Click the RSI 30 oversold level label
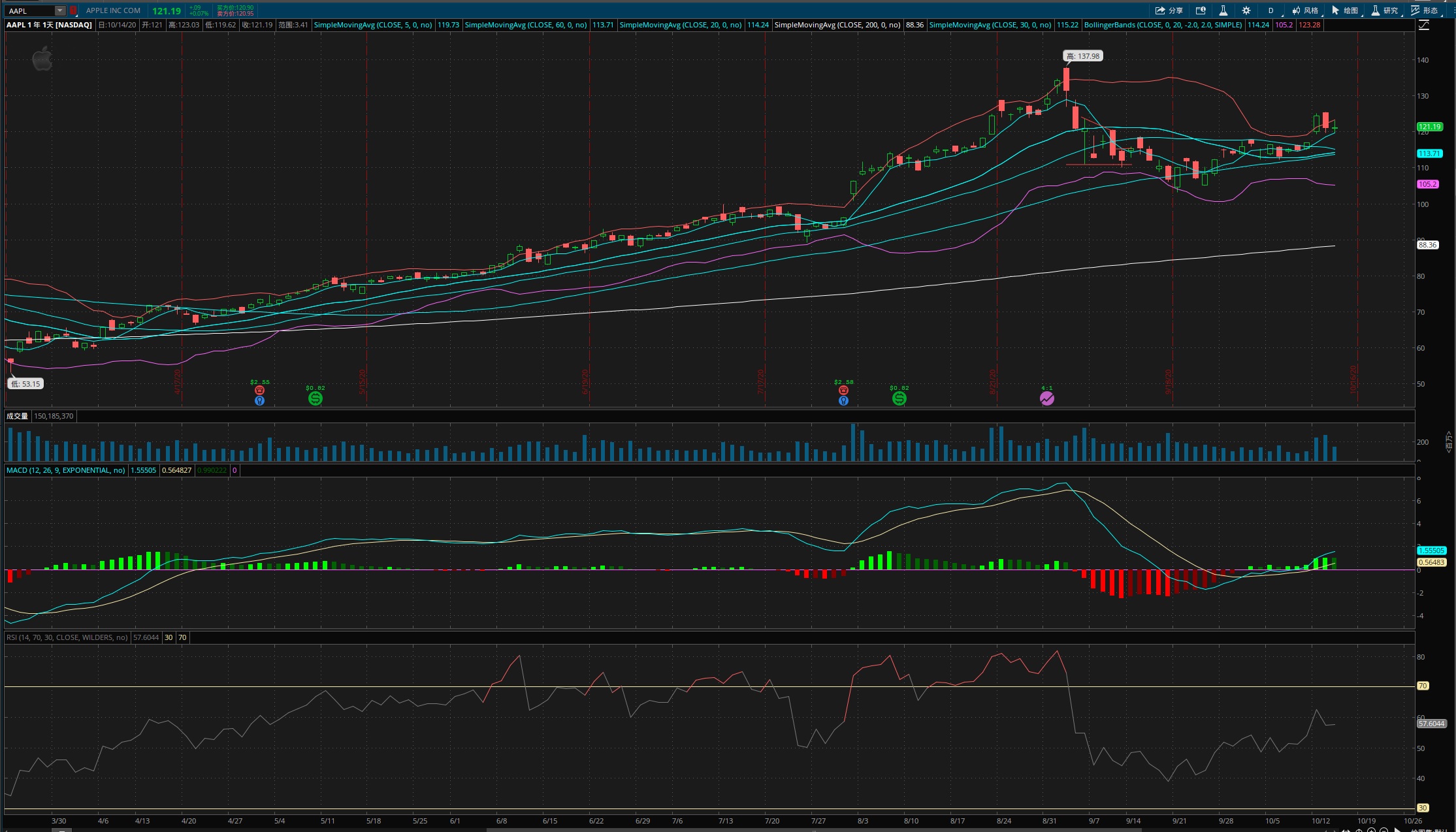 tap(1423, 808)
